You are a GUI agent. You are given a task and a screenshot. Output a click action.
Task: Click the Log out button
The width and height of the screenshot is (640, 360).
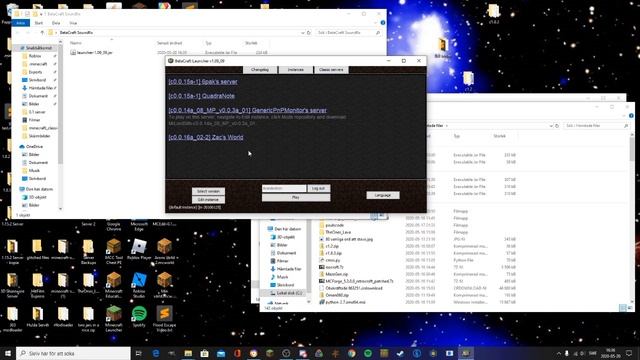pyautogui.click(x=318, y=188)
